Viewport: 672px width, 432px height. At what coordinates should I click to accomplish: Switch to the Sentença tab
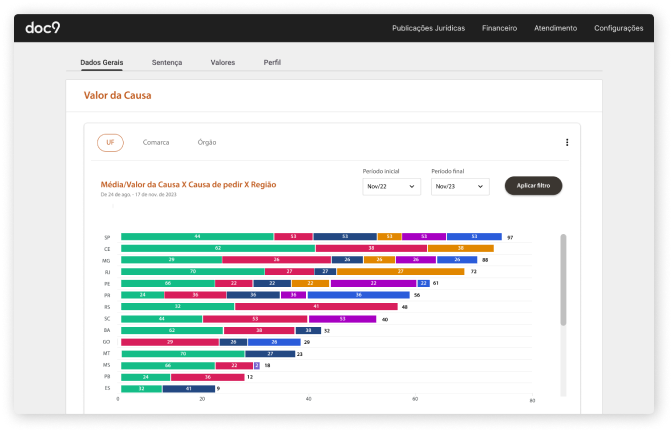point(167,63)
